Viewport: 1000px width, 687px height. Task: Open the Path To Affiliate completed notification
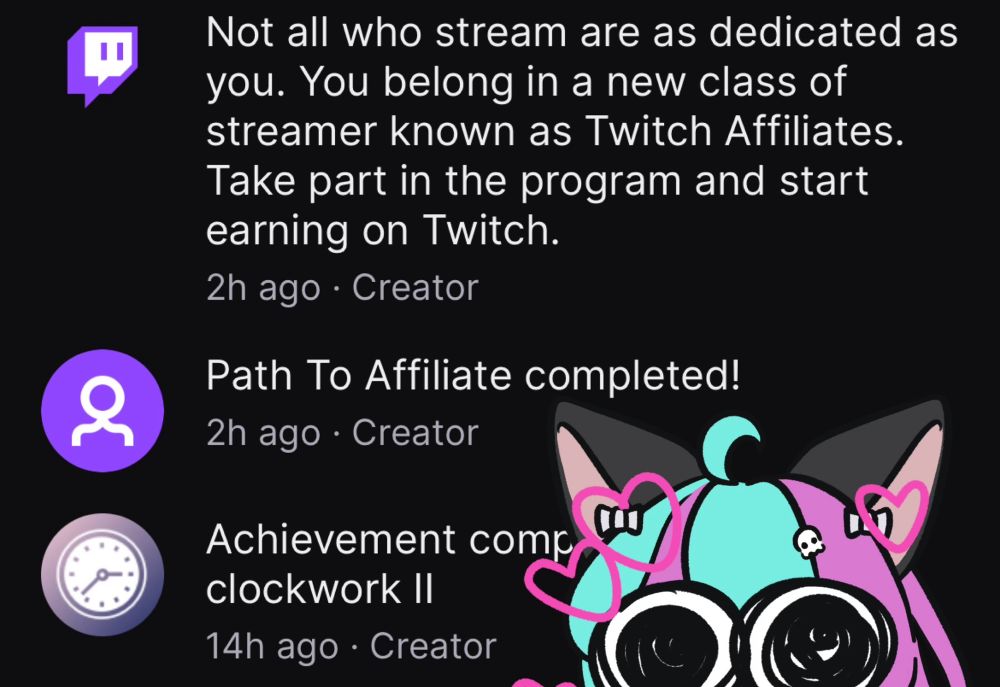pos(473,375)
